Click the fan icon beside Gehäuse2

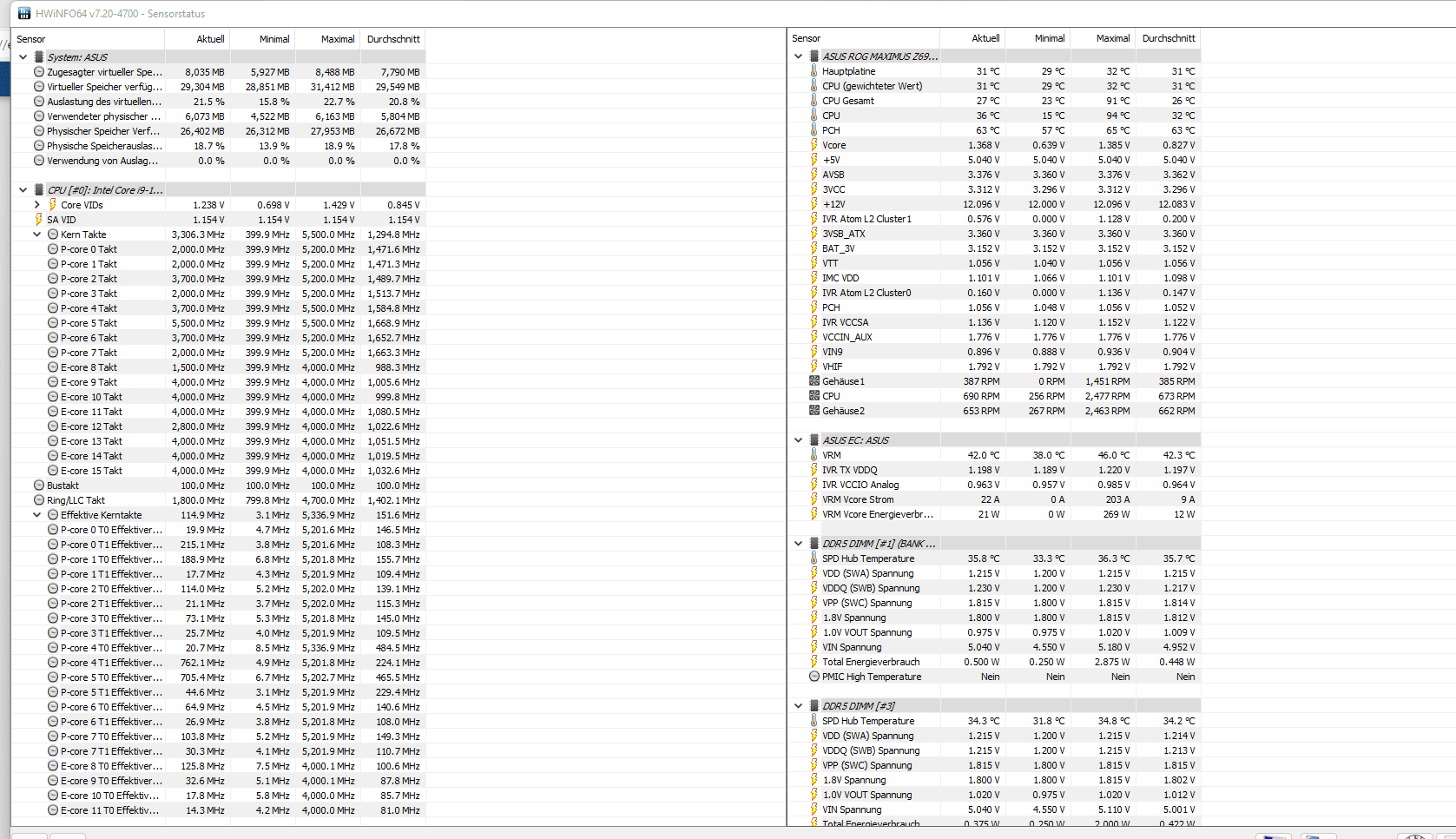814,411
